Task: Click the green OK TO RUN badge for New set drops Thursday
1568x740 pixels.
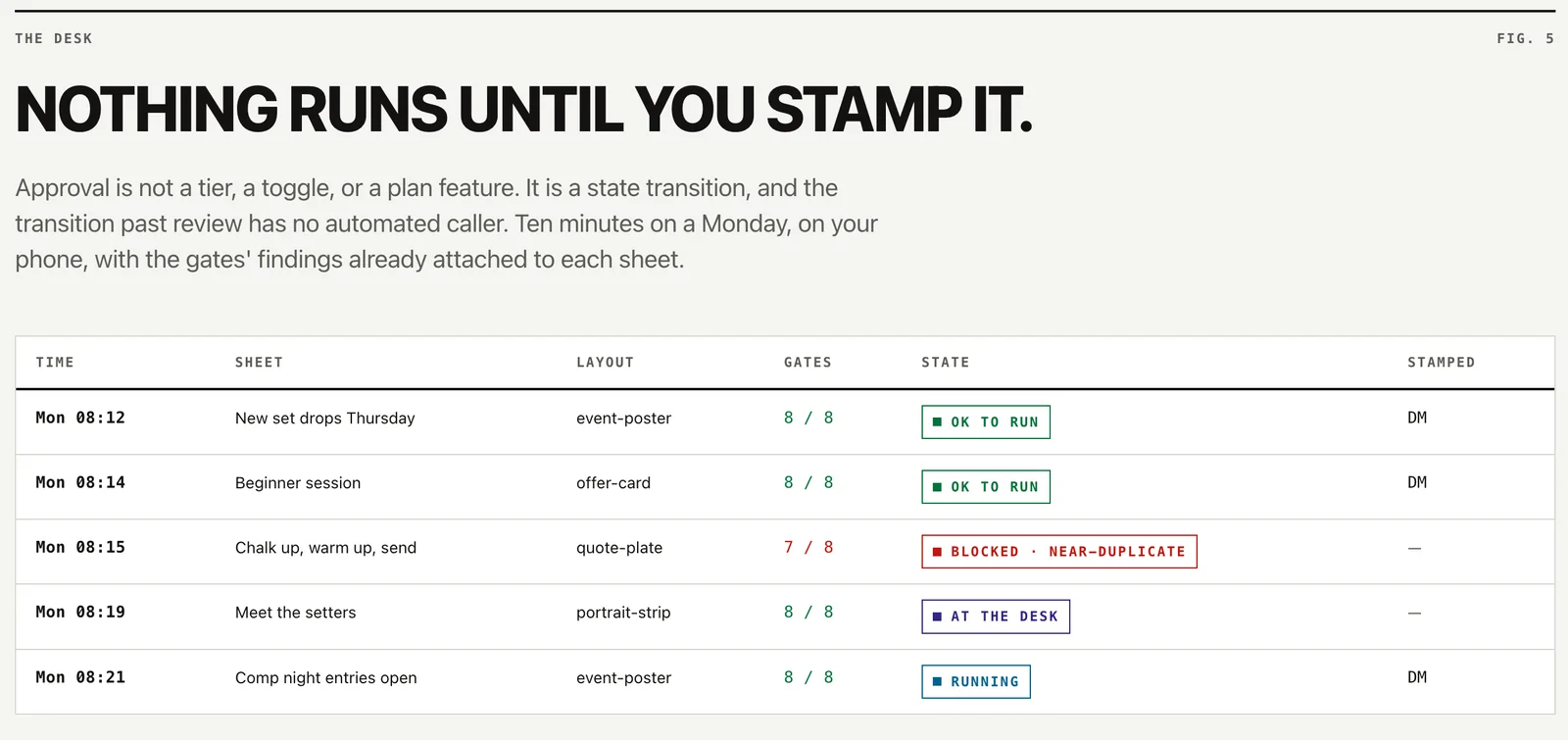Action: tap(985, 422)
